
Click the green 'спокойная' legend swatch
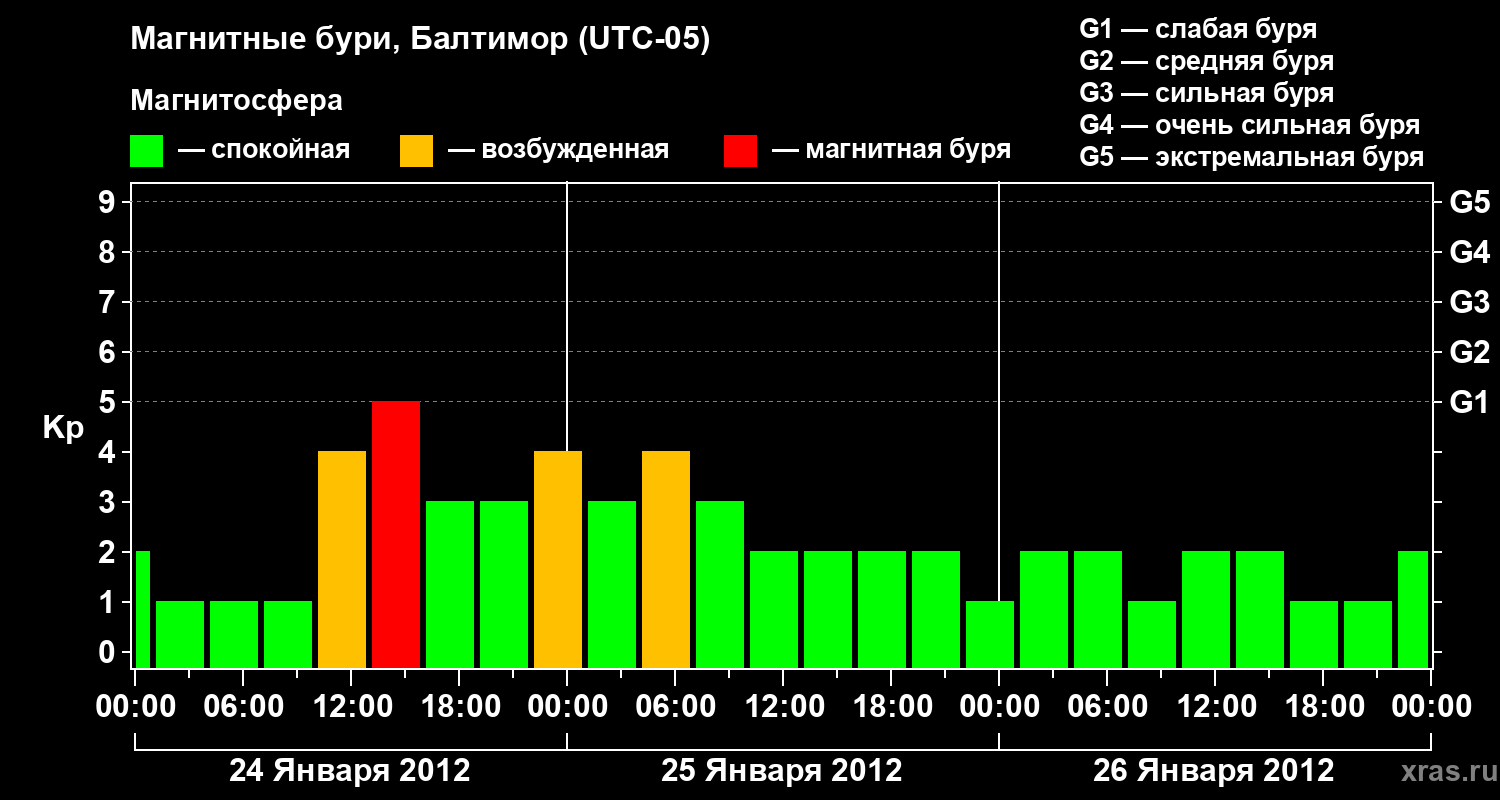click(147, 151)
